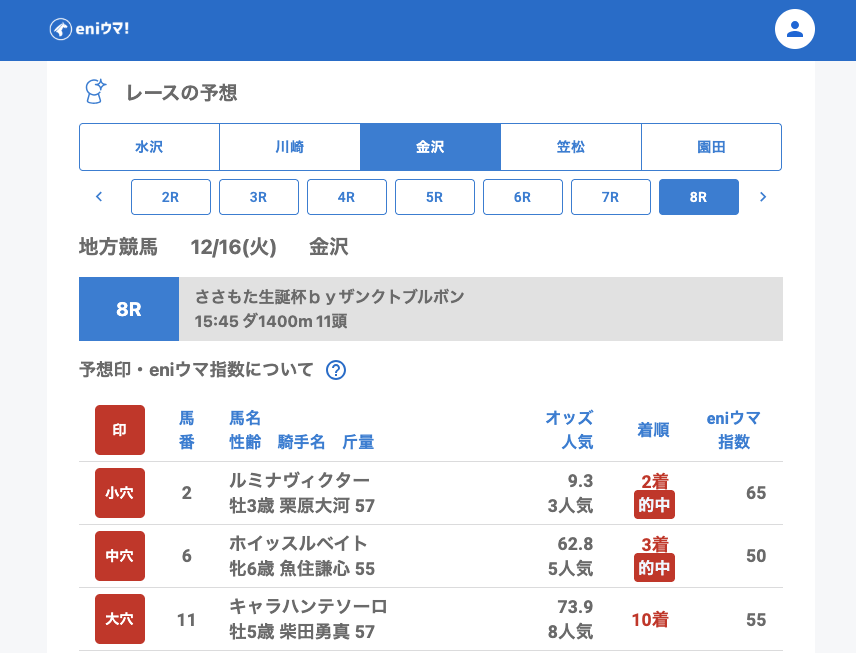The width and height of the screenshot is (856, 653).
Task: Open horse ルミナヴィクター details
Action: click(x=299, y=481)
